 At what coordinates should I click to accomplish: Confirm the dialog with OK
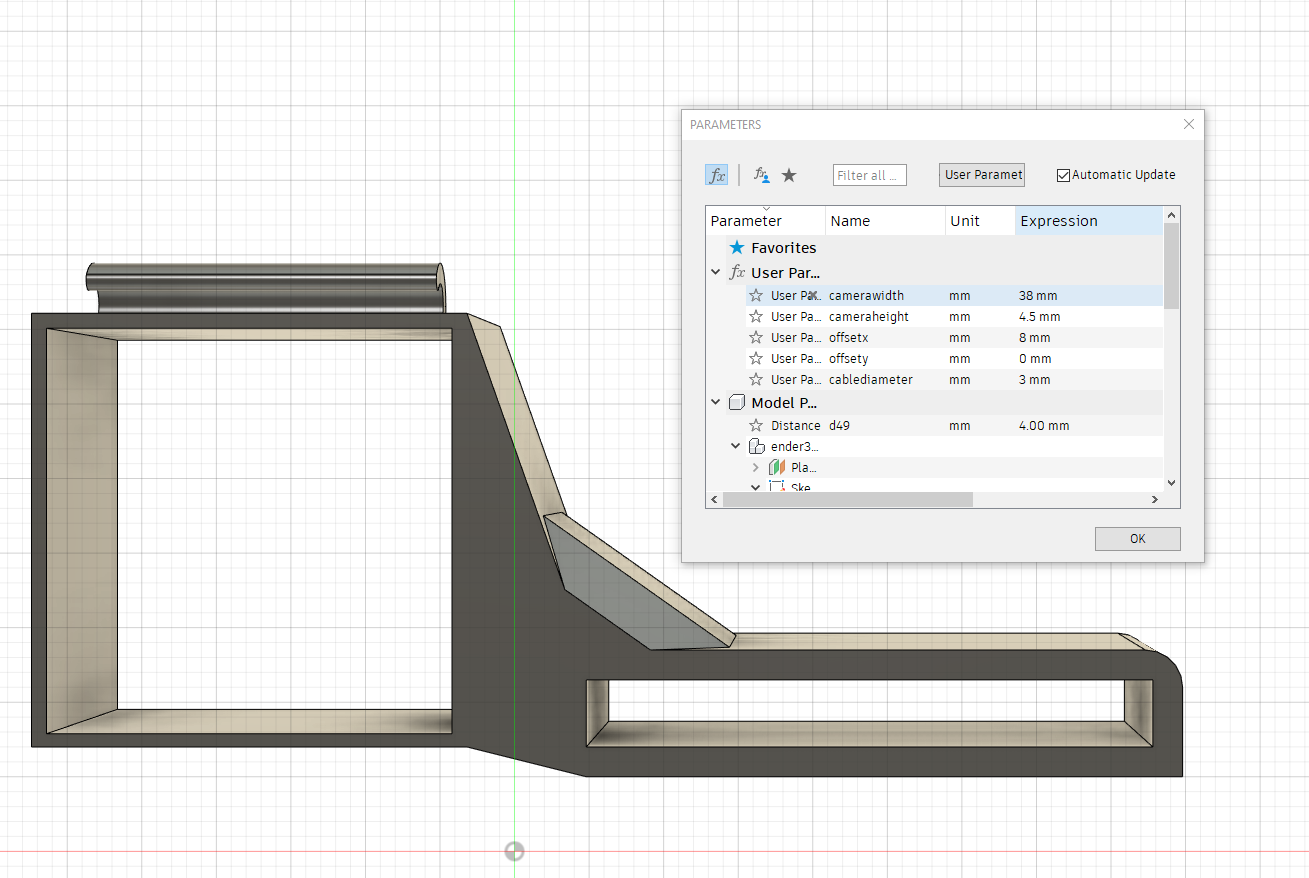[x=1138, y=538]
